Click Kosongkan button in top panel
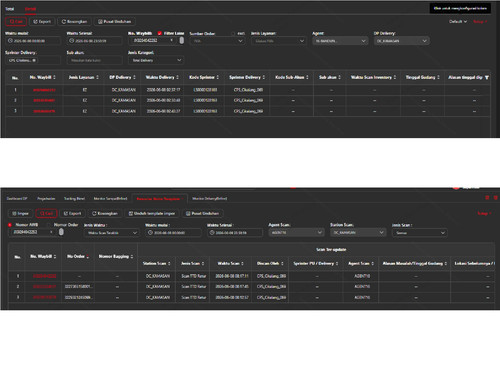Image resolution: width=500 pixels, height=375 pixels. tap(74, 22)
